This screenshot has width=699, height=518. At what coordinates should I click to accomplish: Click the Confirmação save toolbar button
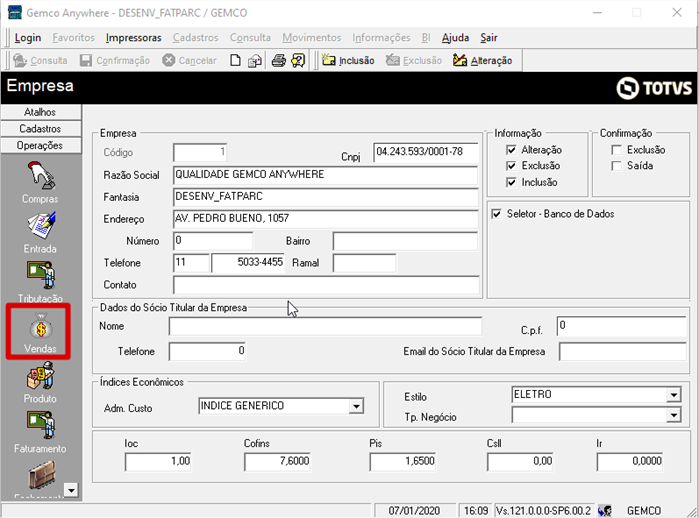coord(115,61)
